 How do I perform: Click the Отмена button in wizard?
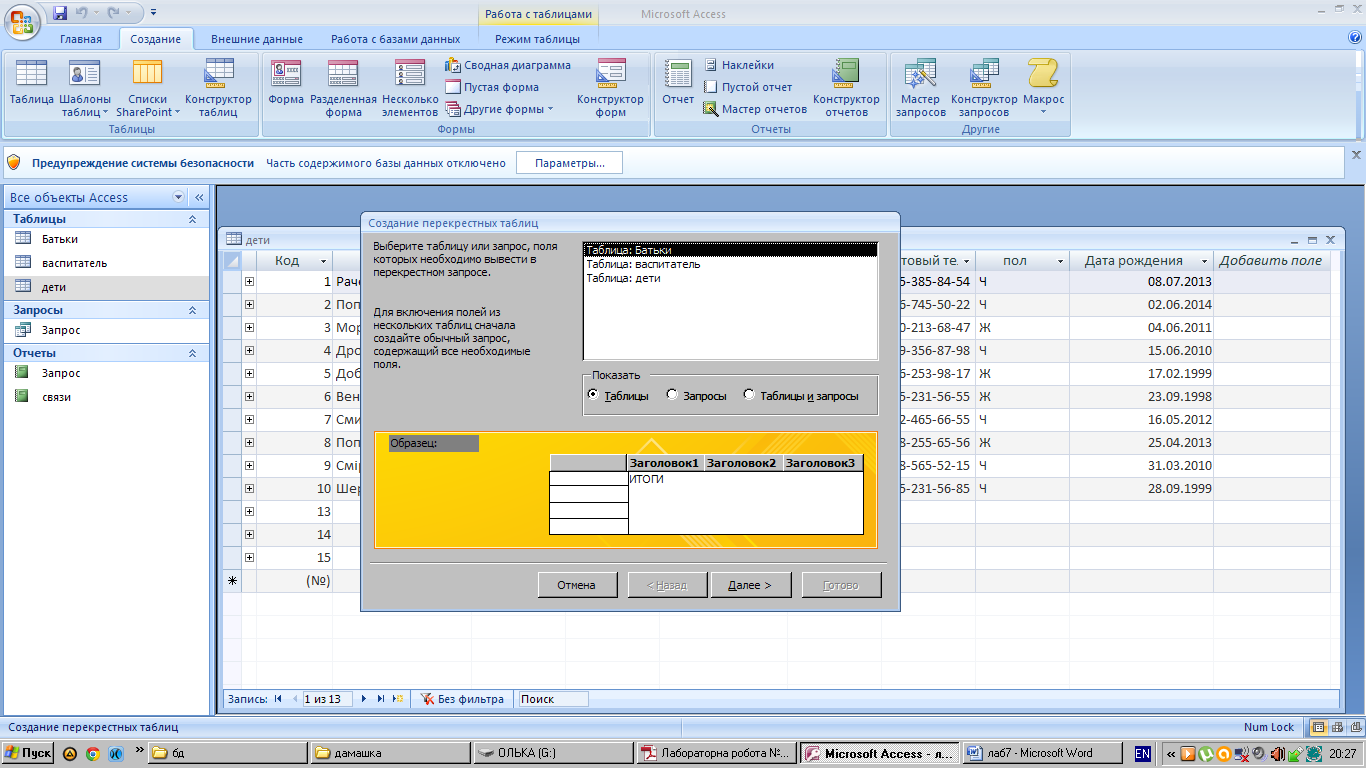tap(576, 585)
